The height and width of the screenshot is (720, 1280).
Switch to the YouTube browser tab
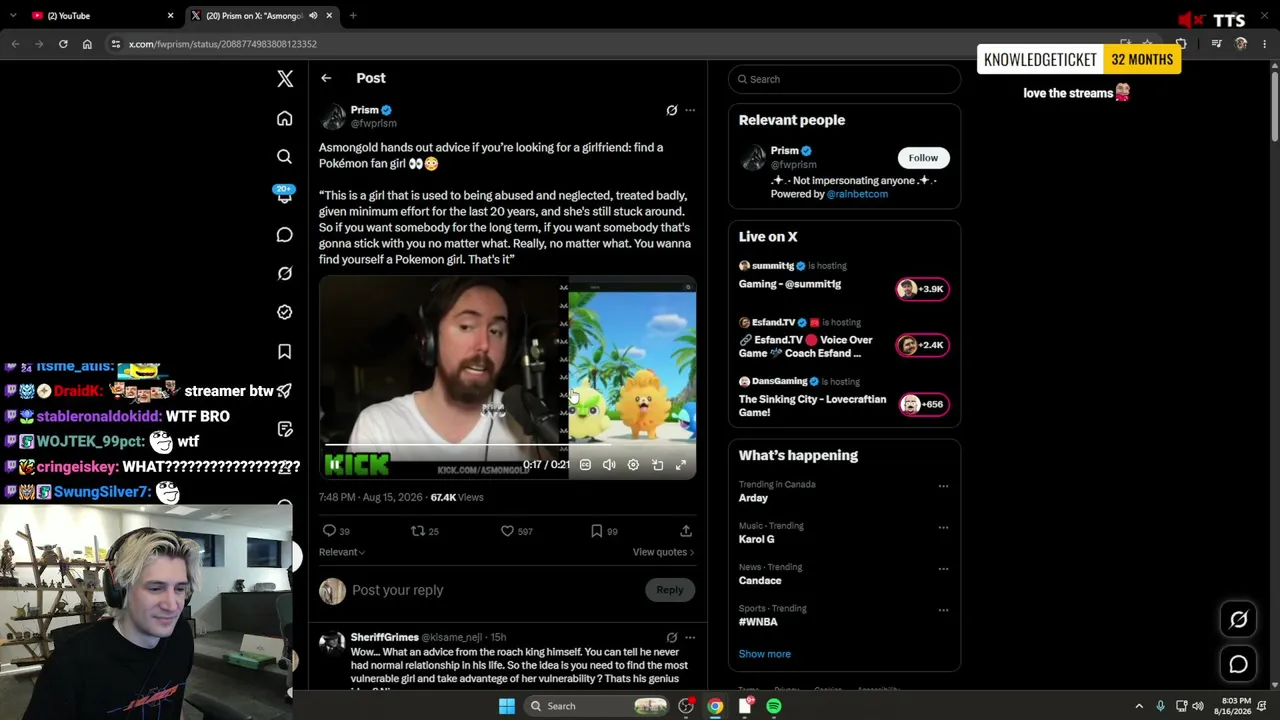[x=100, y=15]
